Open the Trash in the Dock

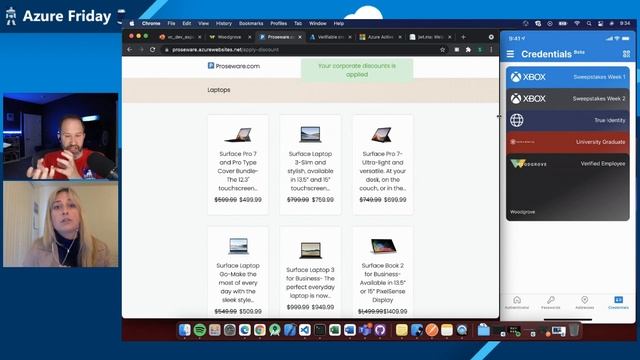click(x=574, y=330)
